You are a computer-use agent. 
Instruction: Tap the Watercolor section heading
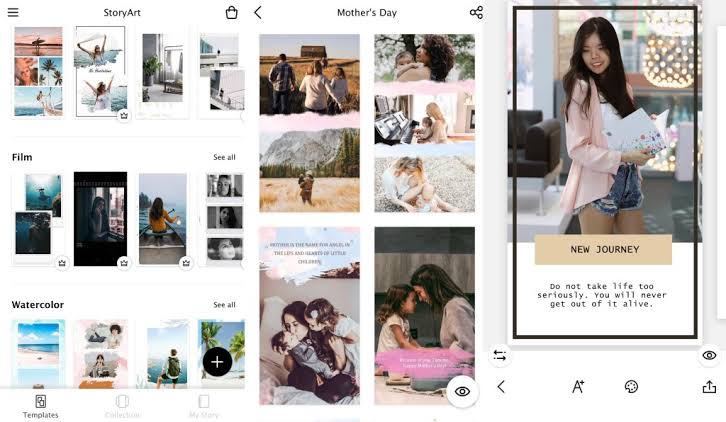[x=38, y=305]
